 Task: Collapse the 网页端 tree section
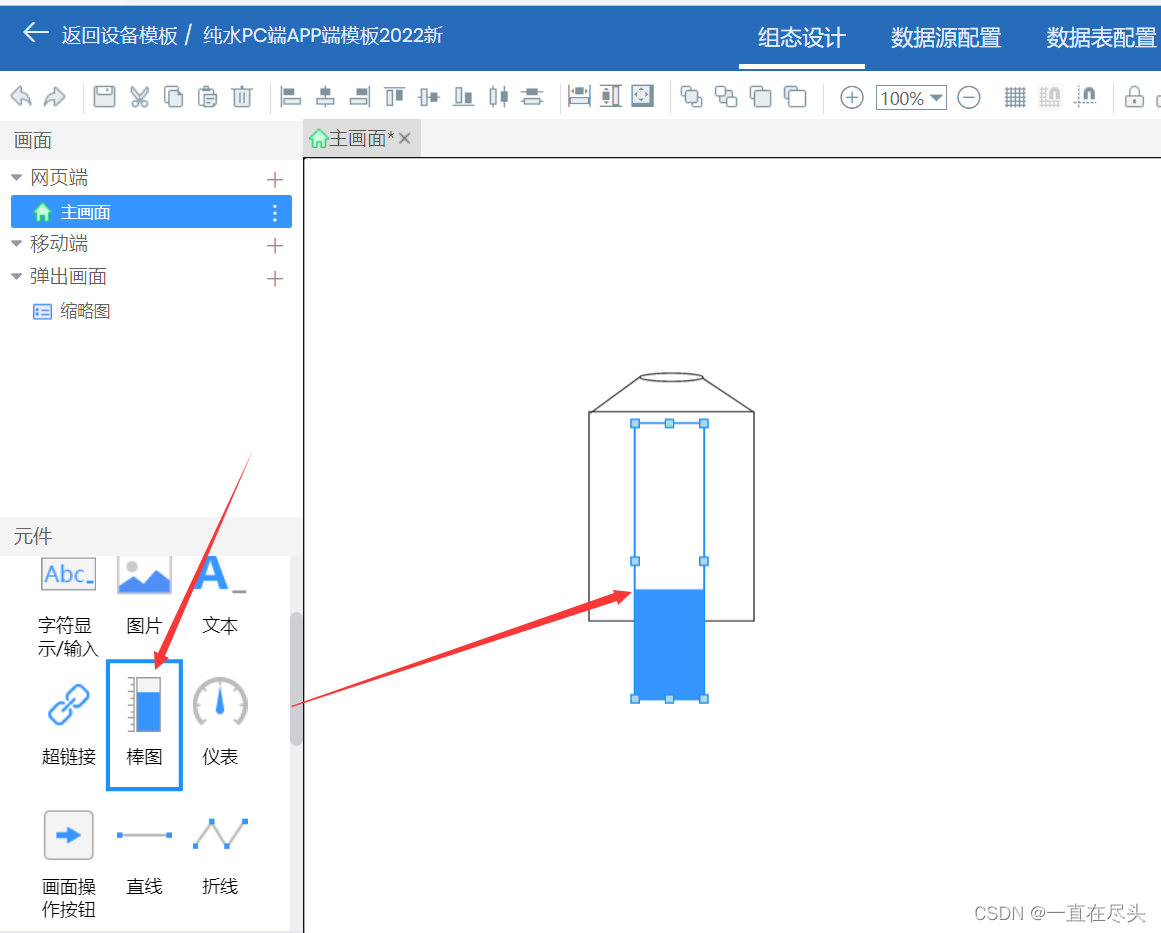click(16, 177)
